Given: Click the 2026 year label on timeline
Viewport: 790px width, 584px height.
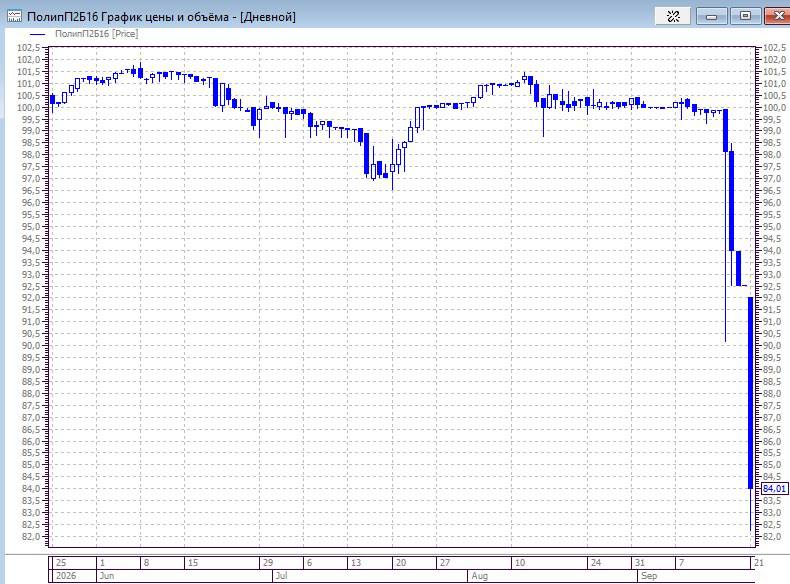Looking at the screenshot, I should click(66, 575).
